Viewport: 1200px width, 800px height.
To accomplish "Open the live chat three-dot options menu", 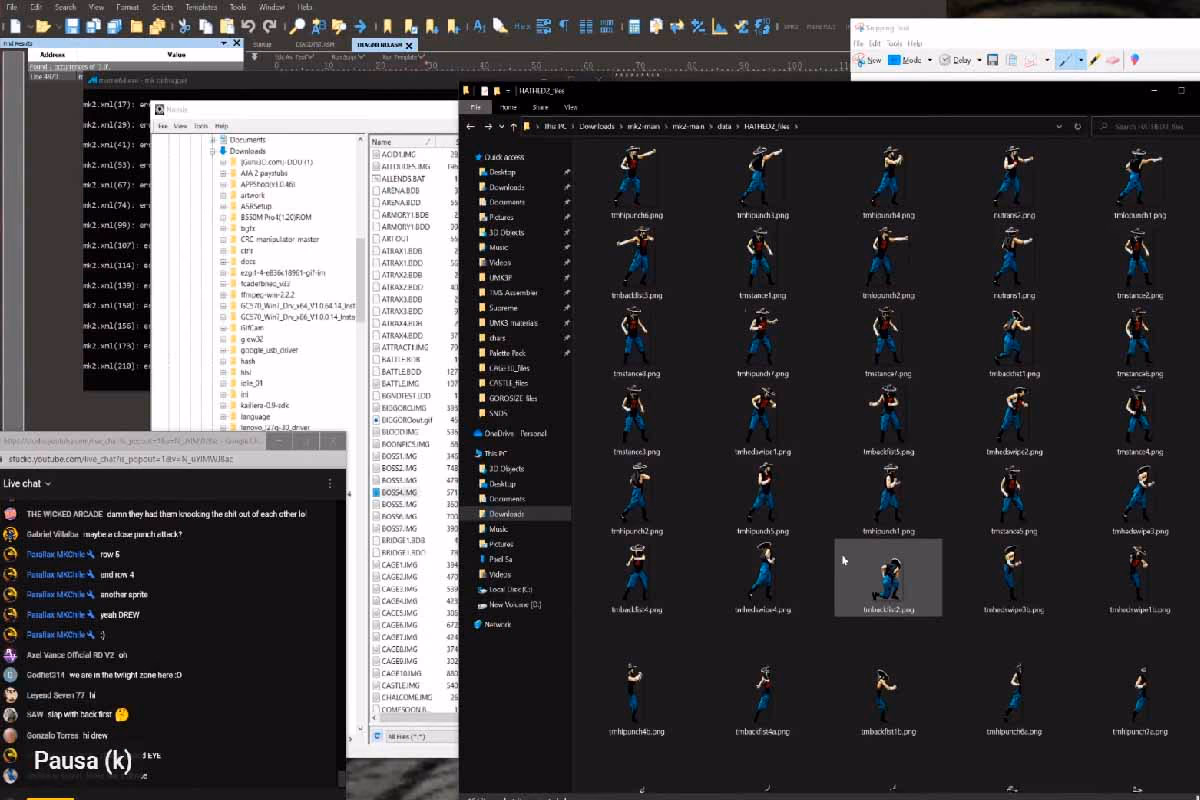I will tap(330, 483).
